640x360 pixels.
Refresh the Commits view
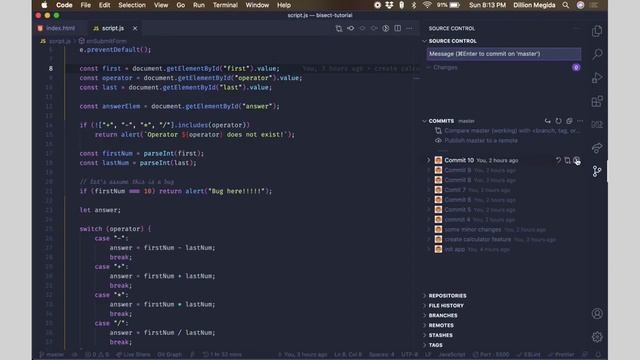(x=558, y=121)
